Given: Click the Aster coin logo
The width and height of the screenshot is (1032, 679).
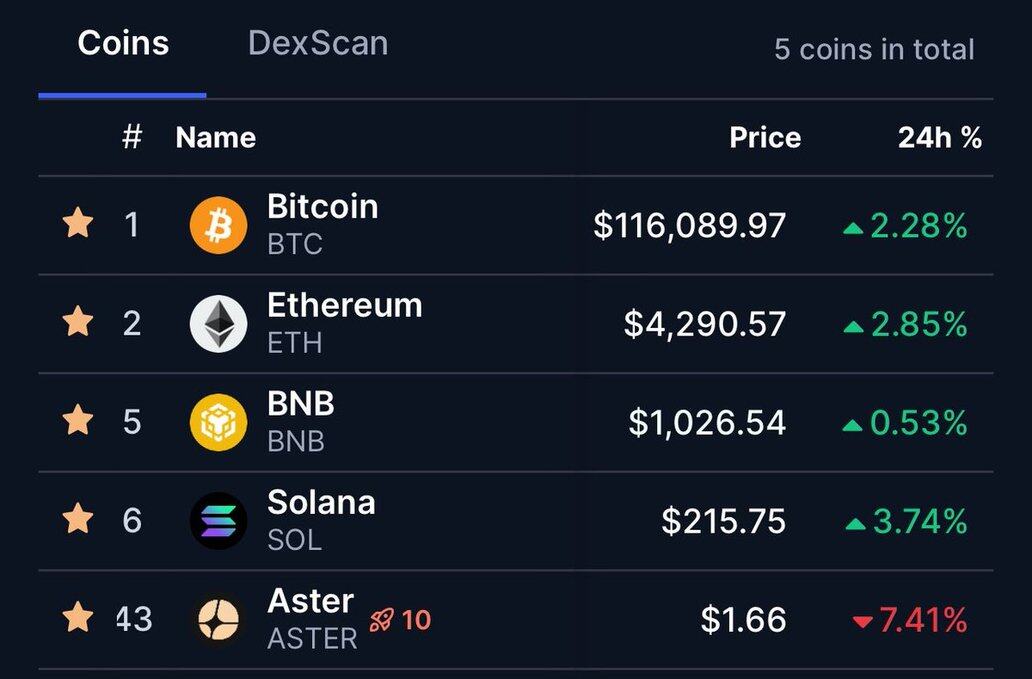Looking at the screenshot, I should tap(218, 620).
